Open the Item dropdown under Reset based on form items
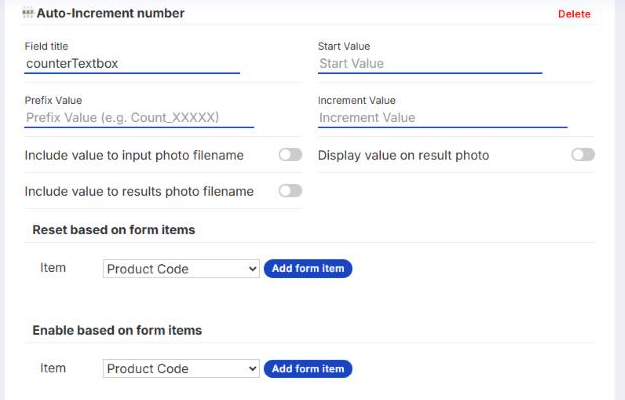Viewport: 625px width, 400px height. click(181, 269)
